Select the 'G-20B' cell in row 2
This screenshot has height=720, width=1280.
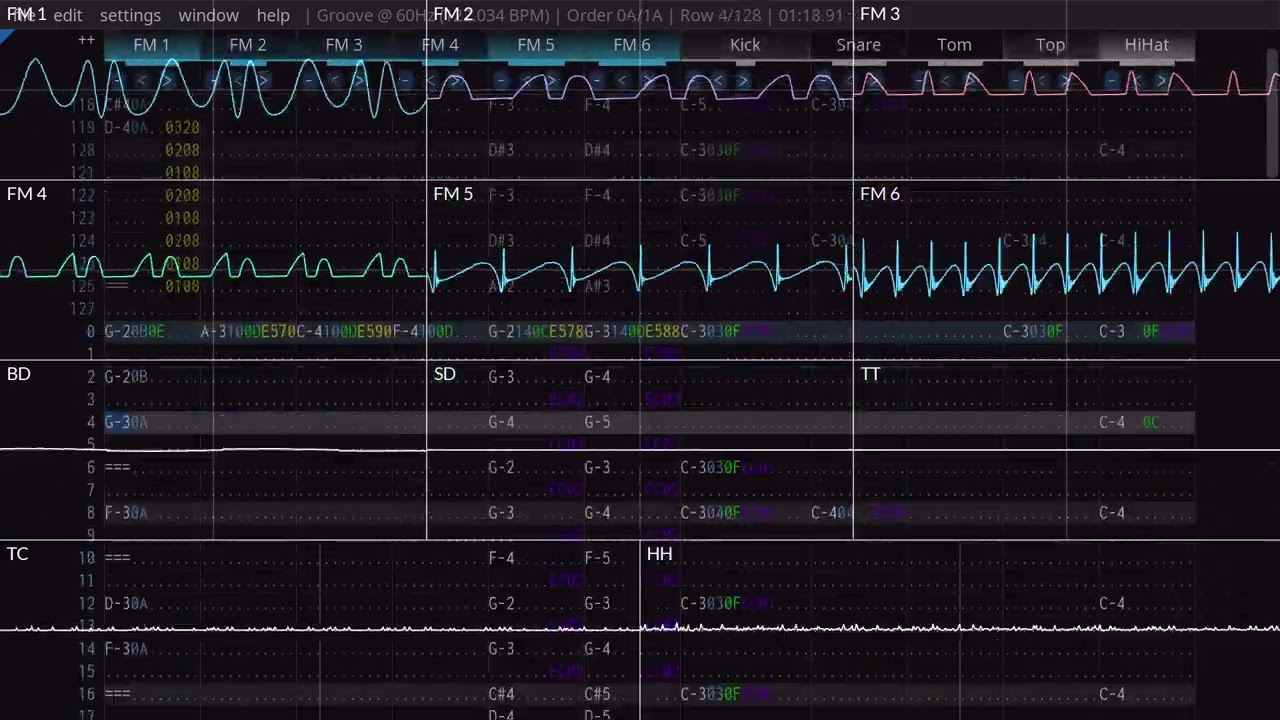pyautogui.click(x=126, y=377)
